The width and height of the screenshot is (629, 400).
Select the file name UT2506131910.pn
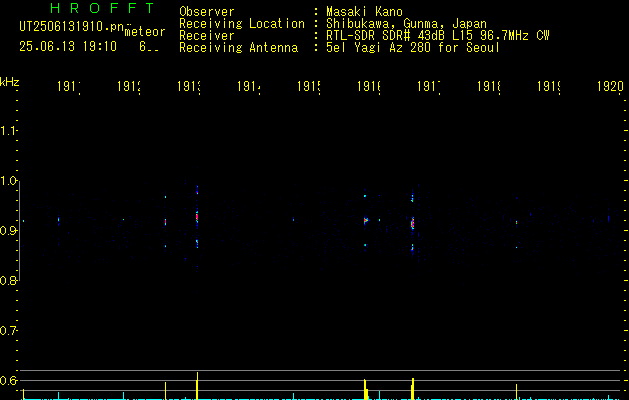click(71, 27)
